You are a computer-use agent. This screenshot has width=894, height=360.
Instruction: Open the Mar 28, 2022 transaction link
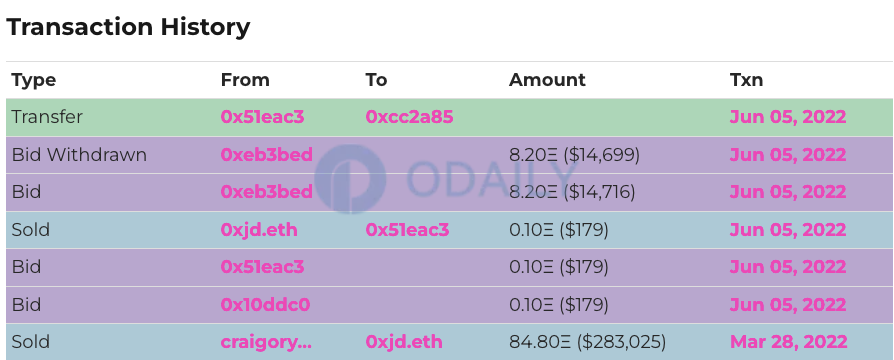(789, 342)
